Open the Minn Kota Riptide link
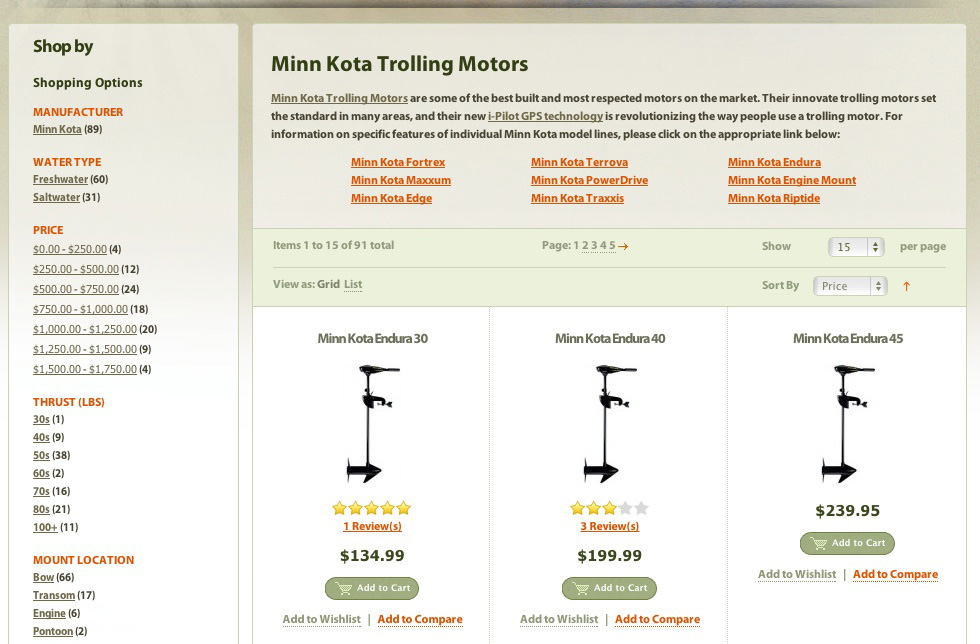This screenshot has width=980, height=644. coord(774,198)
